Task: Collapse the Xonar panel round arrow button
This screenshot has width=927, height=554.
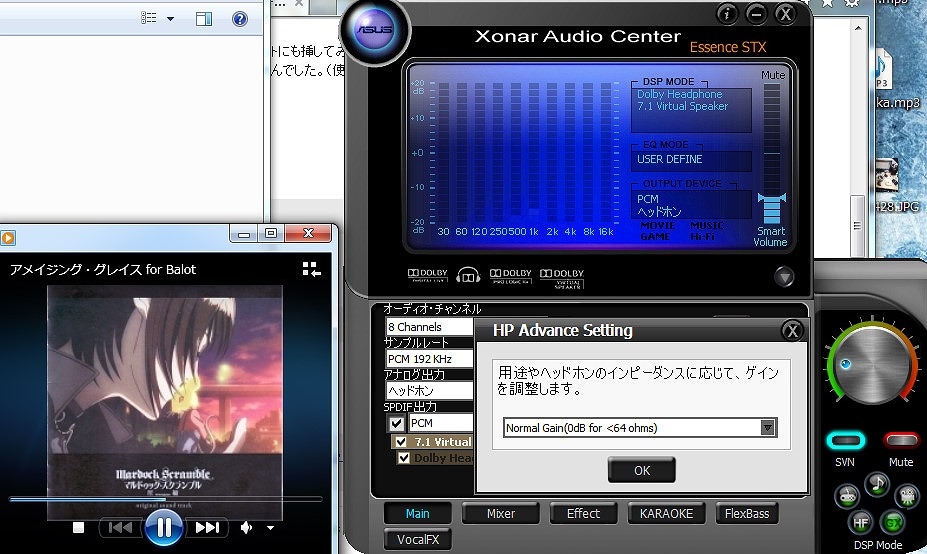Action: 784,277
